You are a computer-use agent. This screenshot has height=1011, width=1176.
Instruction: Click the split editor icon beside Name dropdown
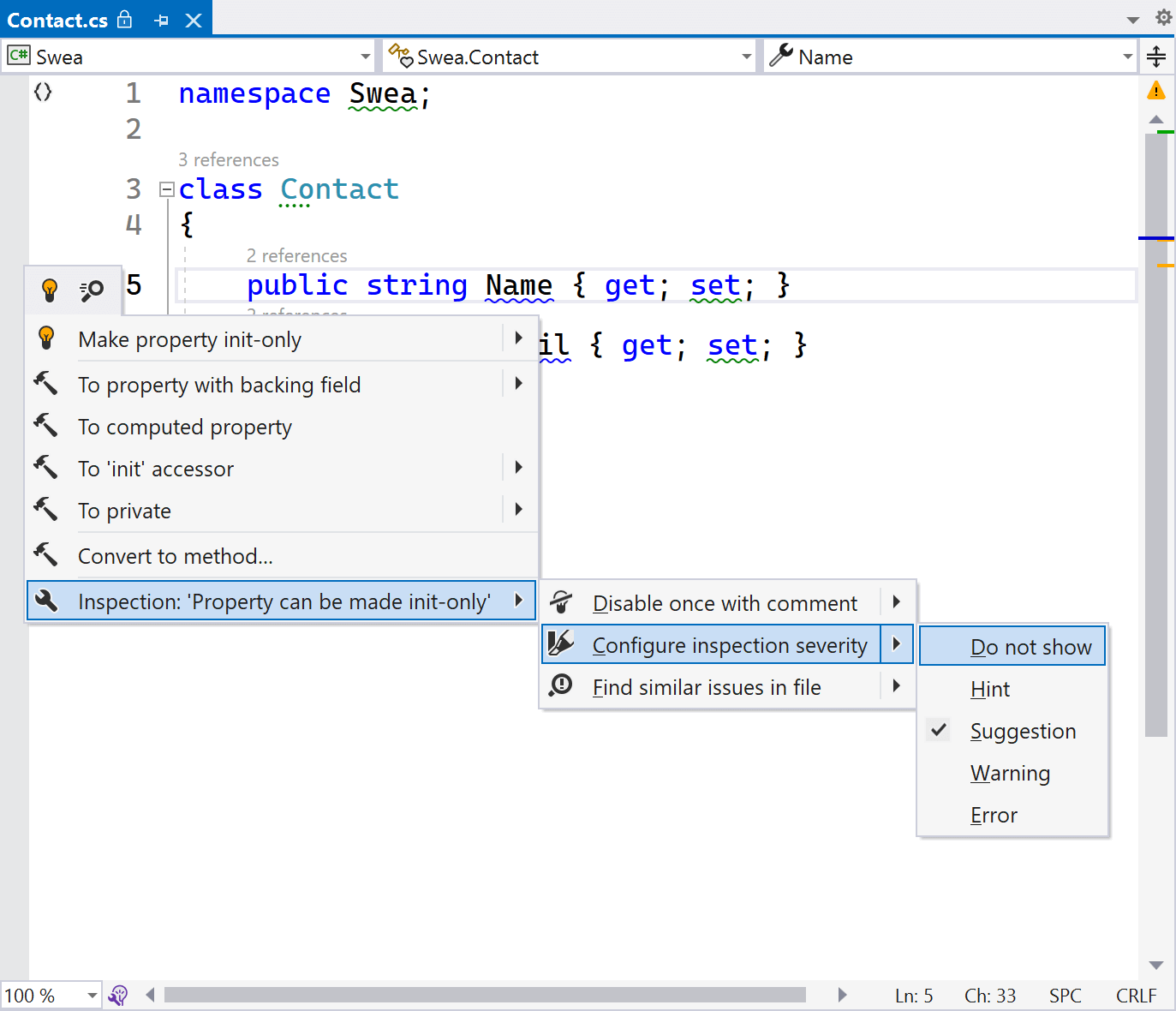pyautogui.click(x=1156, y=56)
